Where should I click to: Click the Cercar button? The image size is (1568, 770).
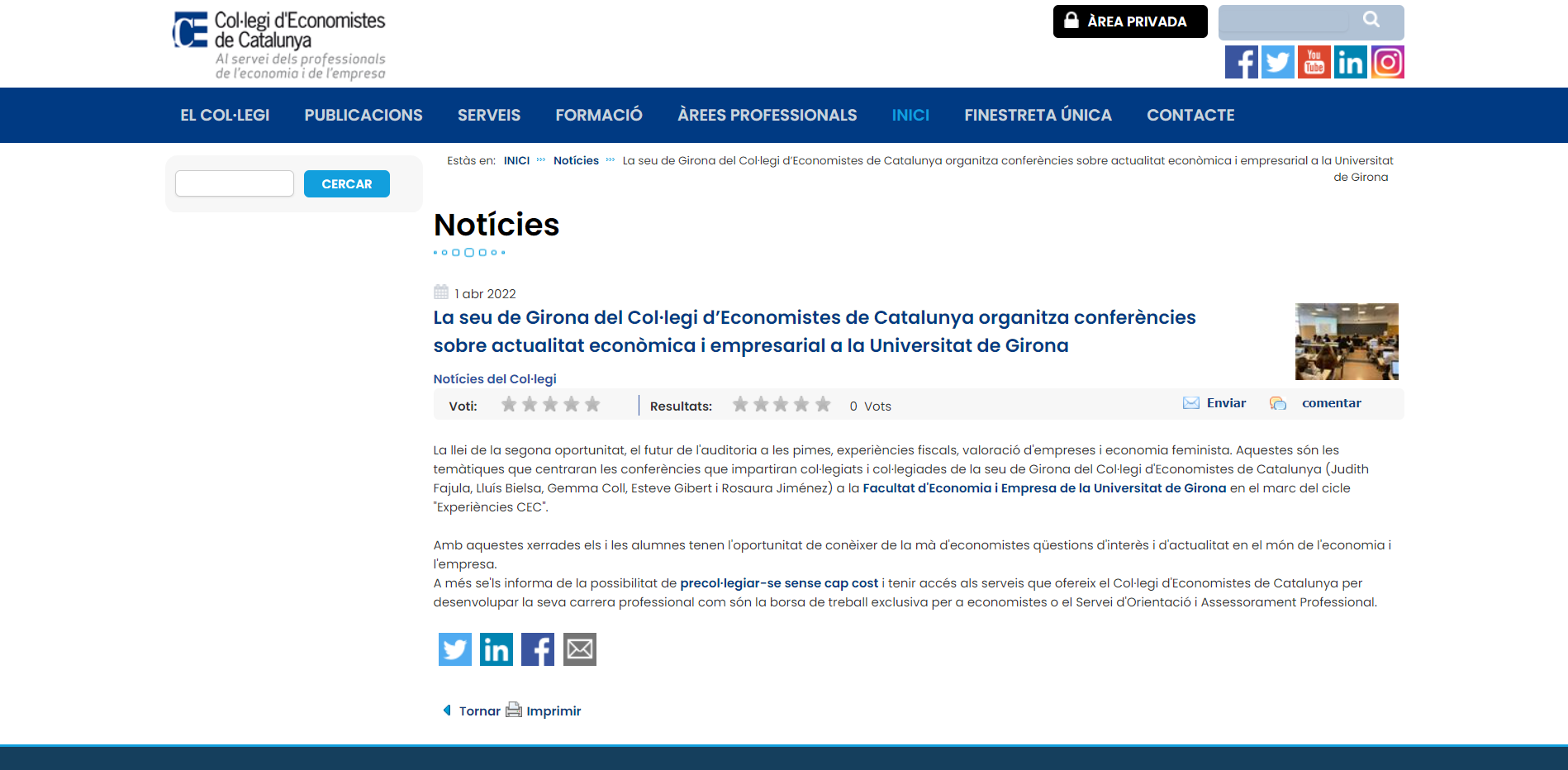pyautogui.click(x=347, y=183)
